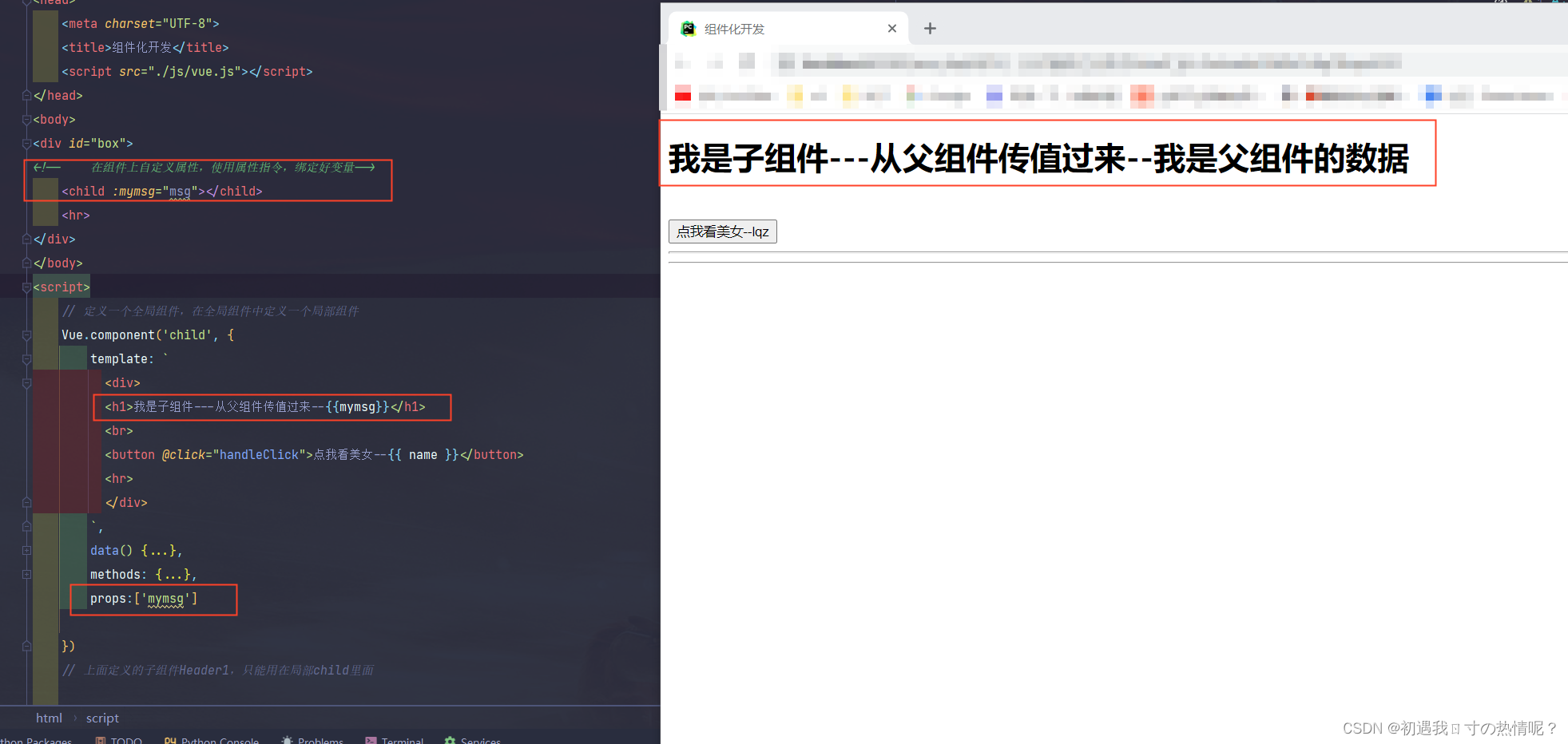The height and width of the screenshot is (744, 1568).
Task: Click the PyCharm favicon on the browser tab
Action: point(688,29)
